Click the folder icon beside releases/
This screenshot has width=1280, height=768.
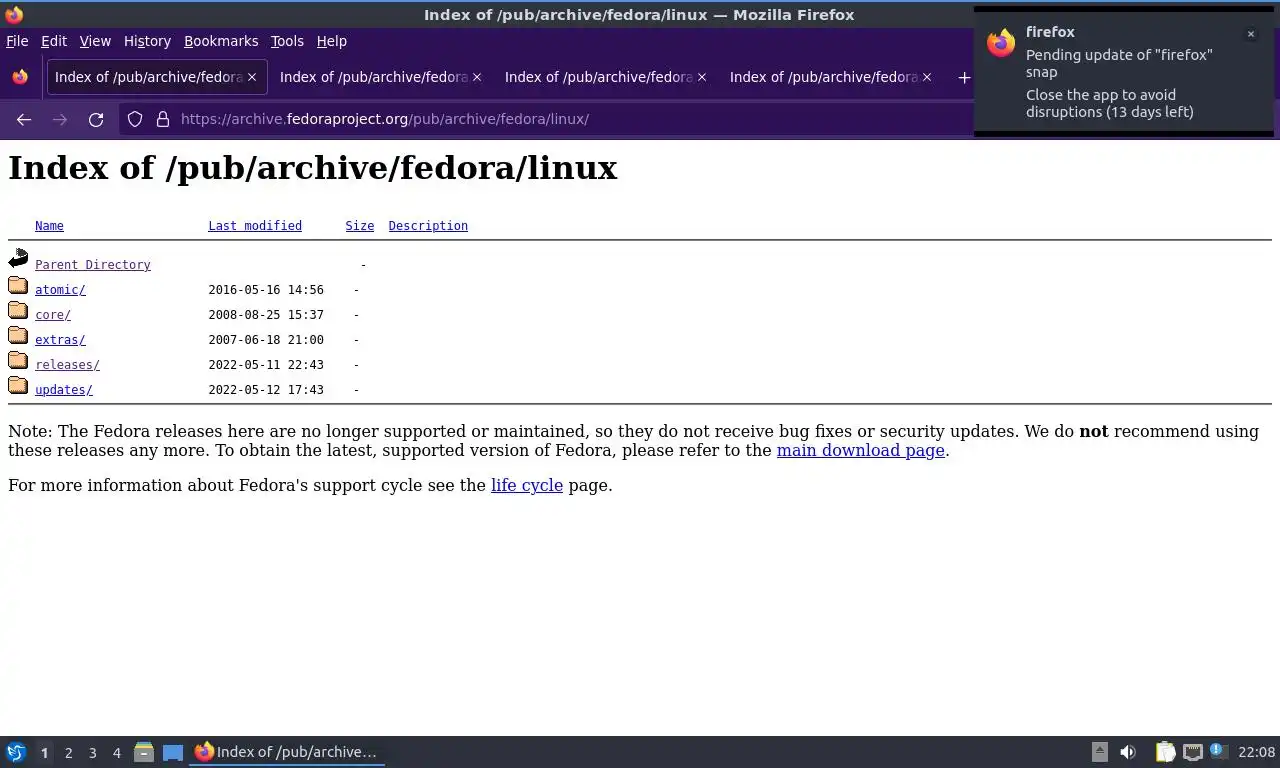point(18,360)
